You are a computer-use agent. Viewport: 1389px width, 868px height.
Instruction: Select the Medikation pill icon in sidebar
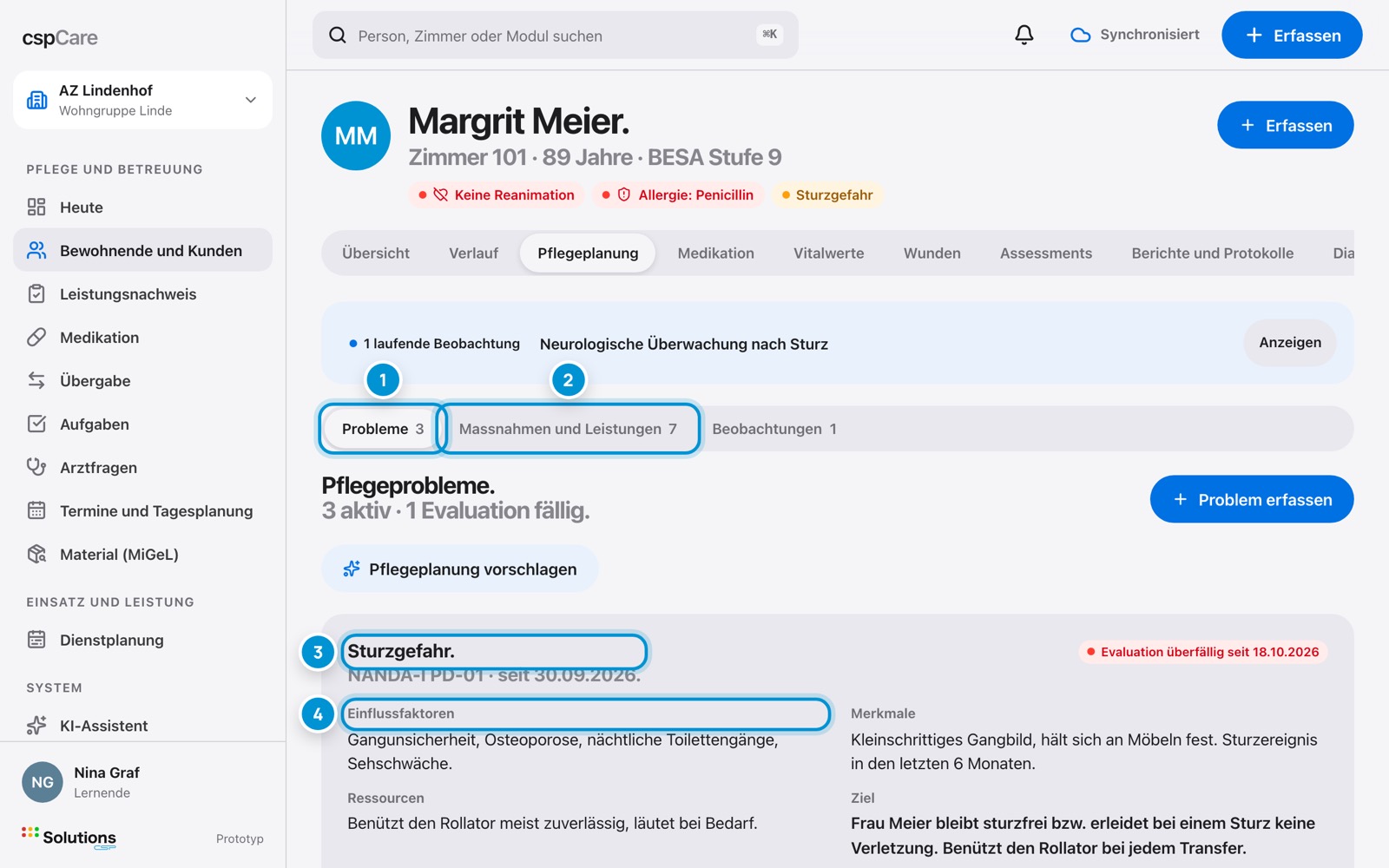tap(36, 337)
